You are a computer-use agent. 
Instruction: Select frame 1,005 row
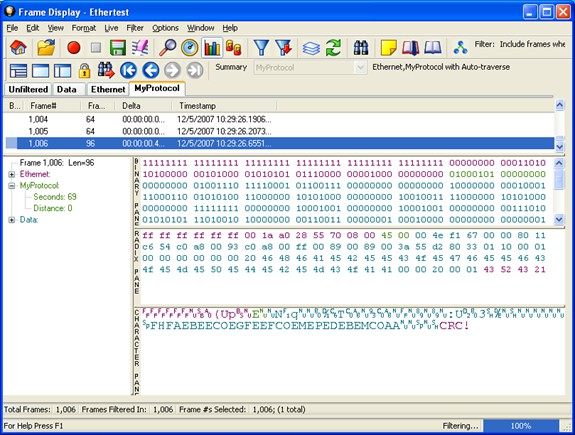click(x=279, y=131)
